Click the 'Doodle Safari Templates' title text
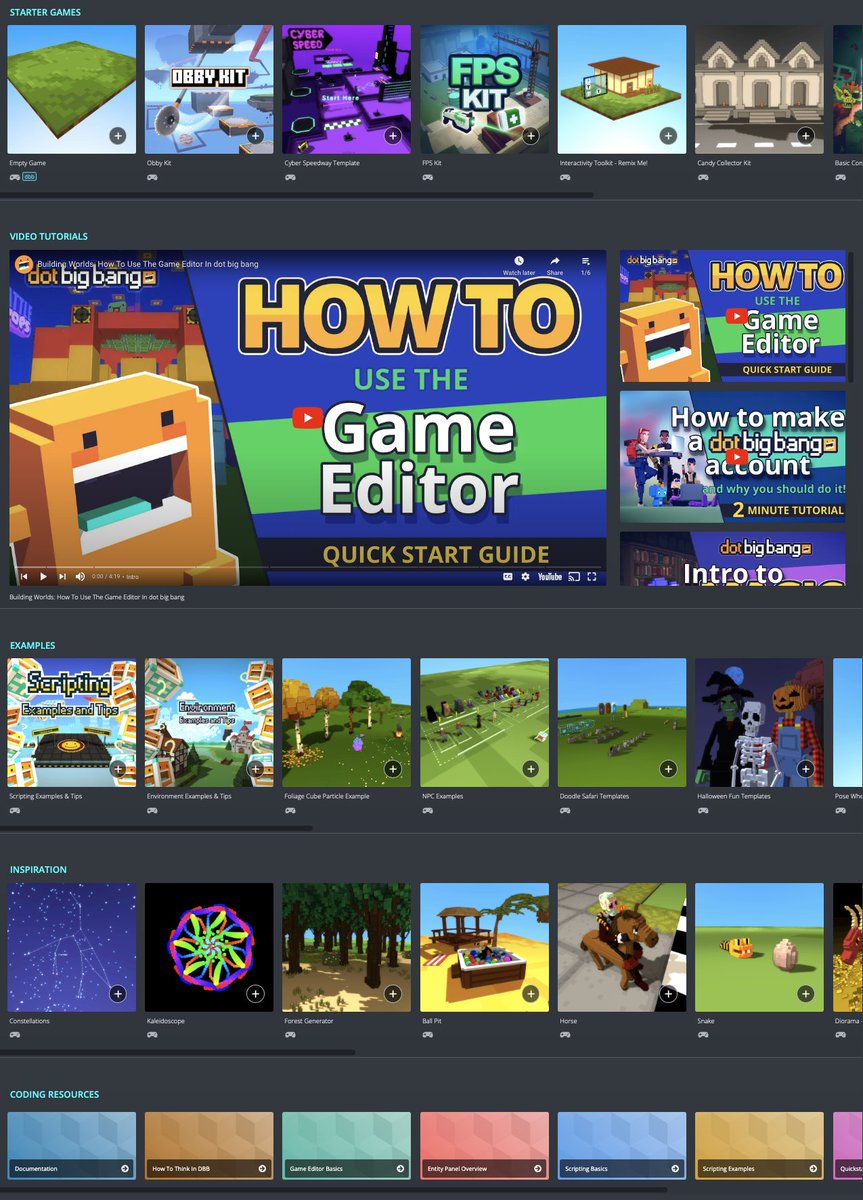The image size is (863, 1200). tap(594, 796)
